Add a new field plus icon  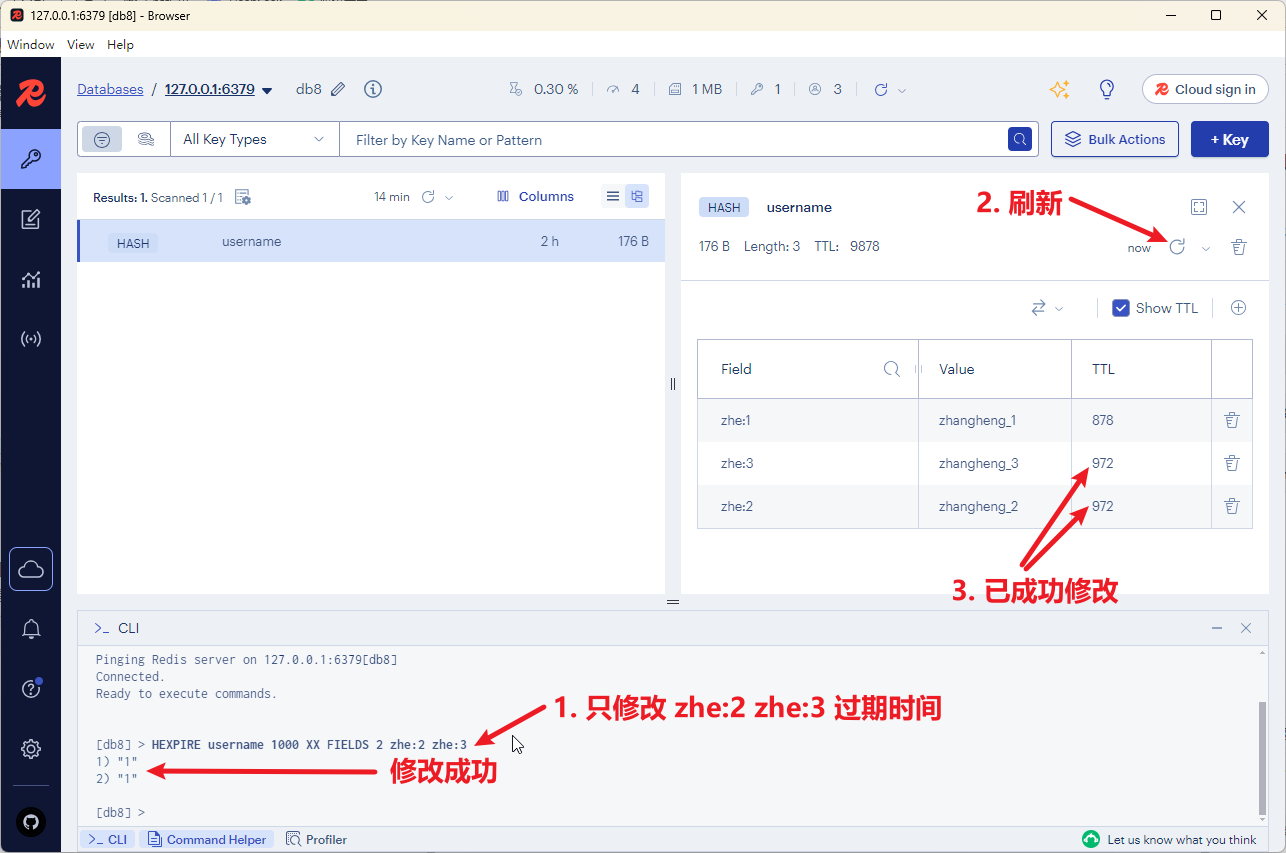(x=1238, y=308)
